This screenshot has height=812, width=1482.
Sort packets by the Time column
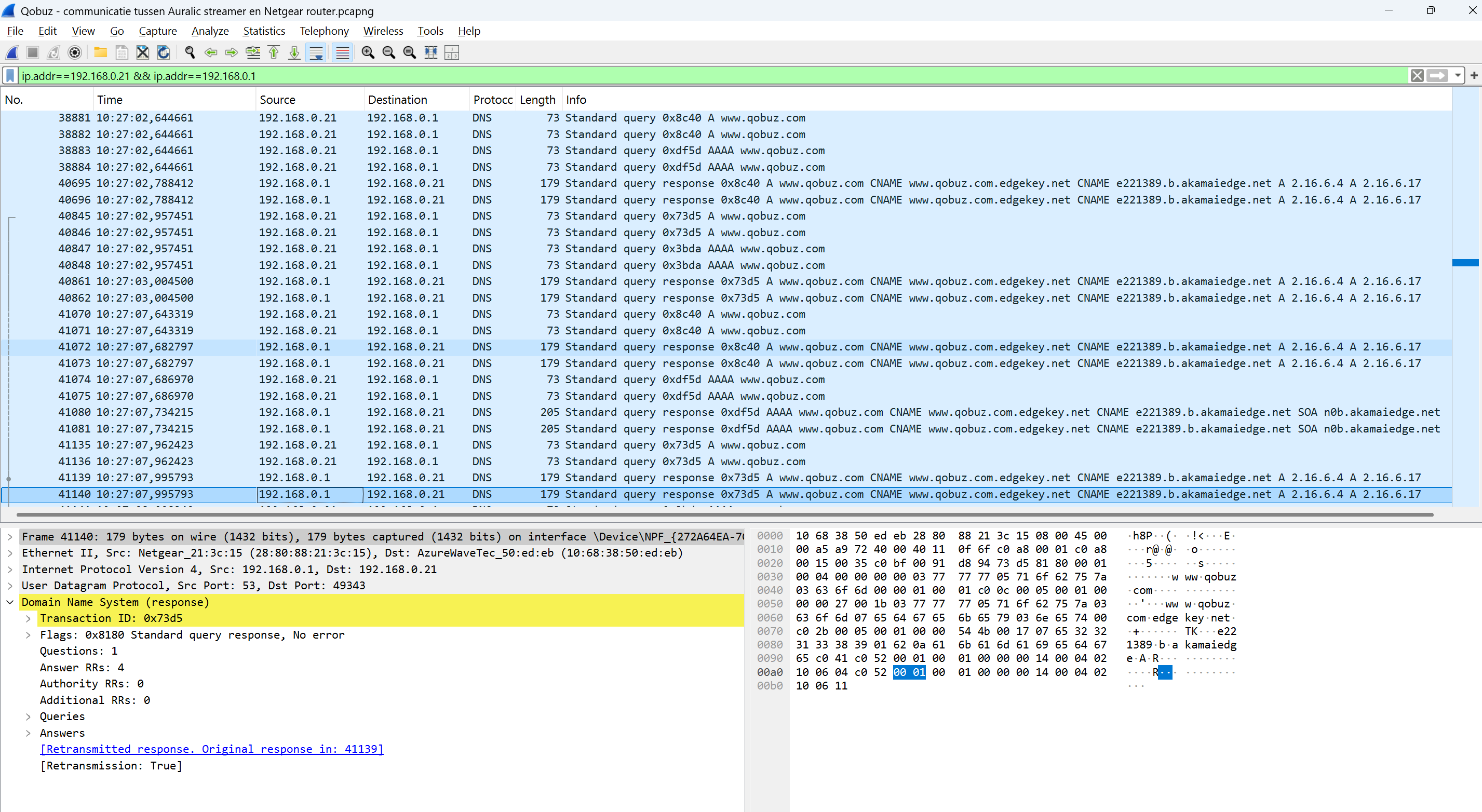click(174, 100)
